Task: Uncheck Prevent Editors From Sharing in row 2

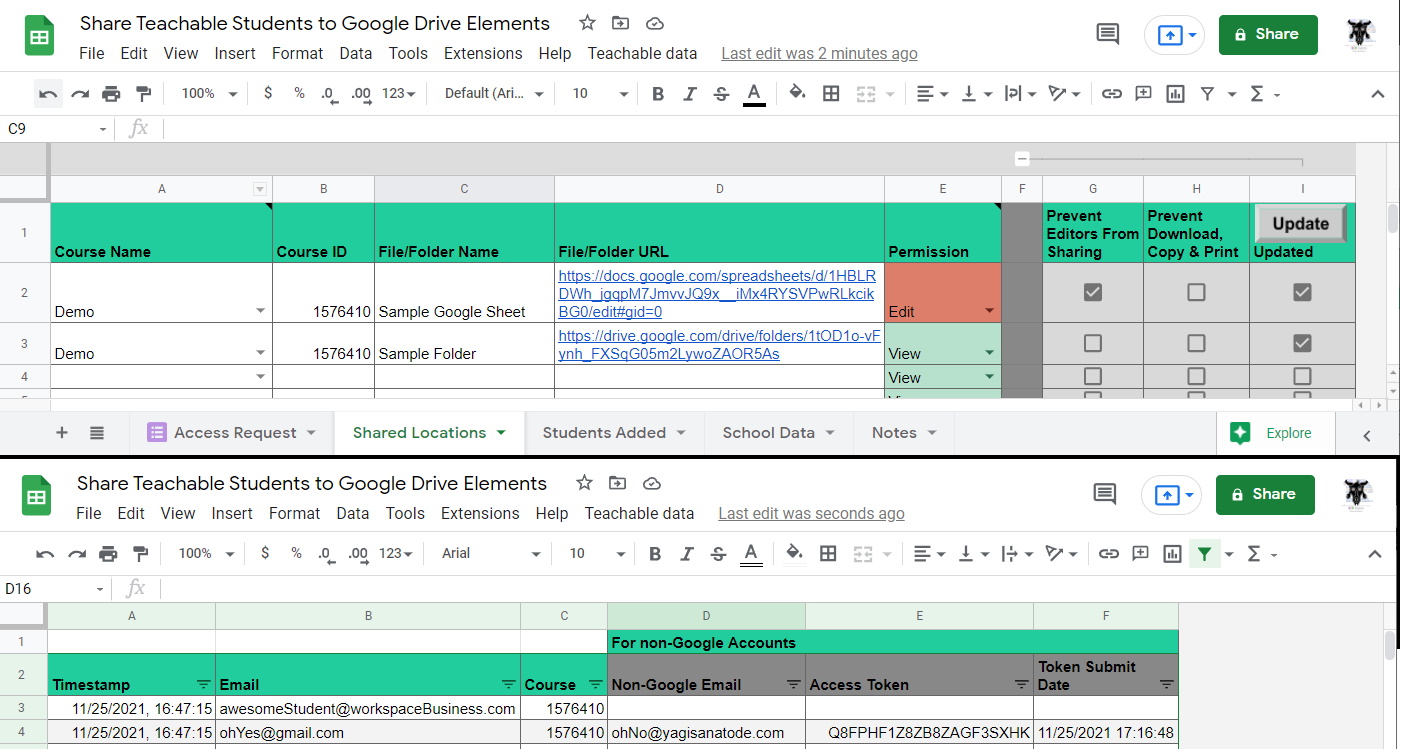Action: click(x=1093, y=292)
